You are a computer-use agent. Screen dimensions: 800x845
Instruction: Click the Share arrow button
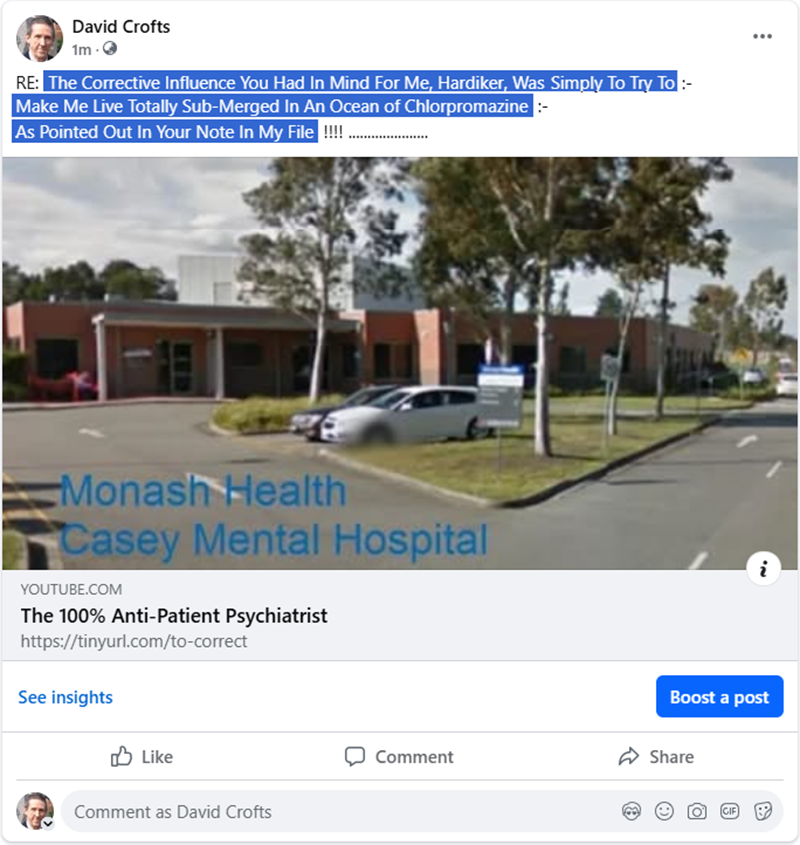click(x=656, y=757)
